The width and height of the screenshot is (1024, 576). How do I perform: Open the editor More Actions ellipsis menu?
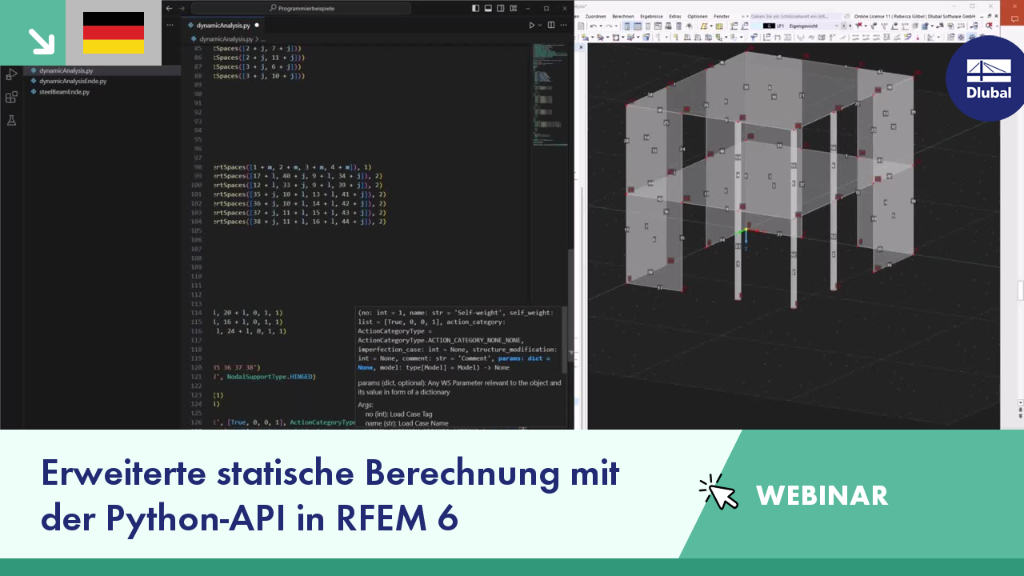564,25
